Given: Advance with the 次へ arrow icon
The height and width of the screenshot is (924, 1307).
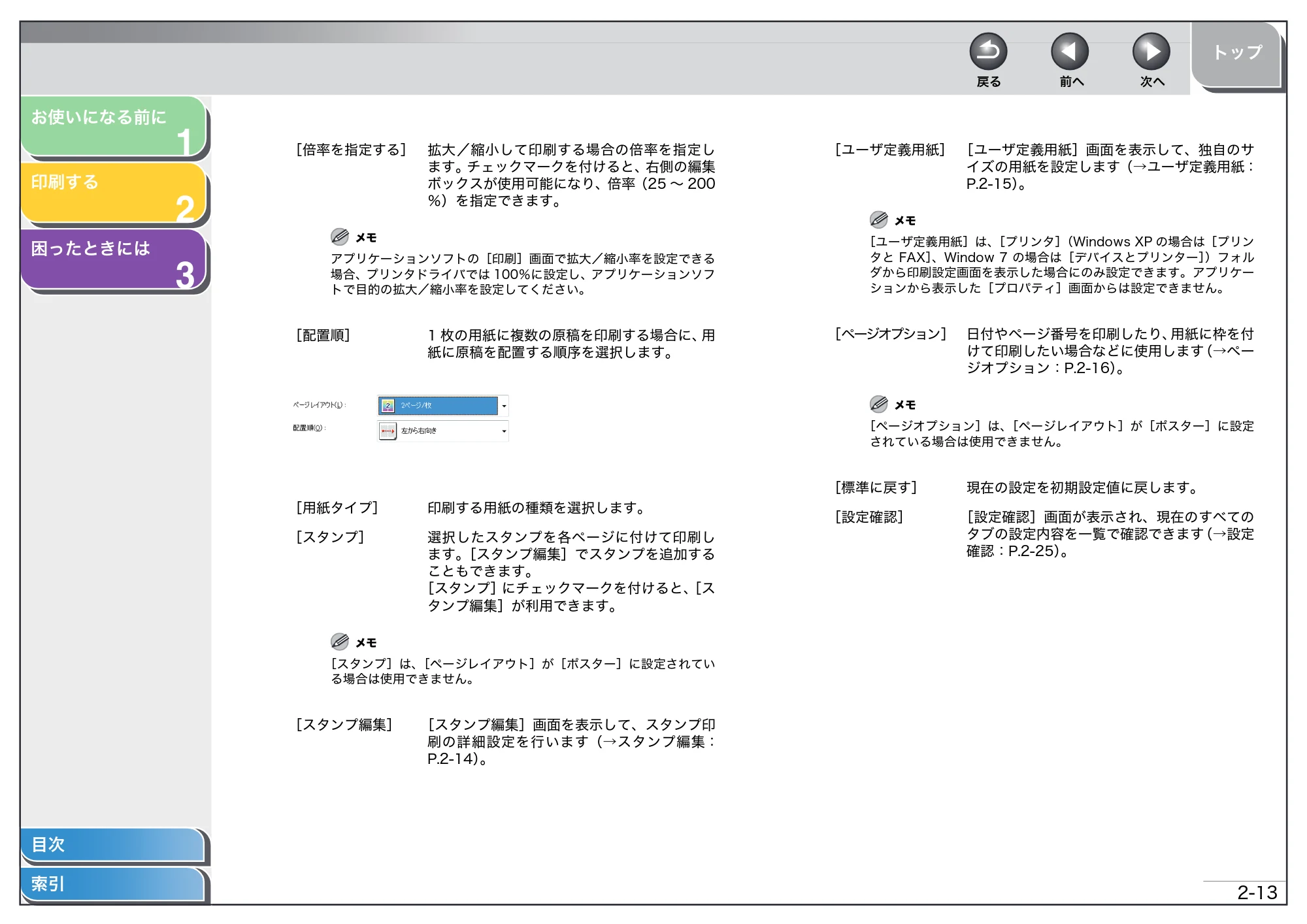Looking at the screenshot, I should tap(1151, 52).
